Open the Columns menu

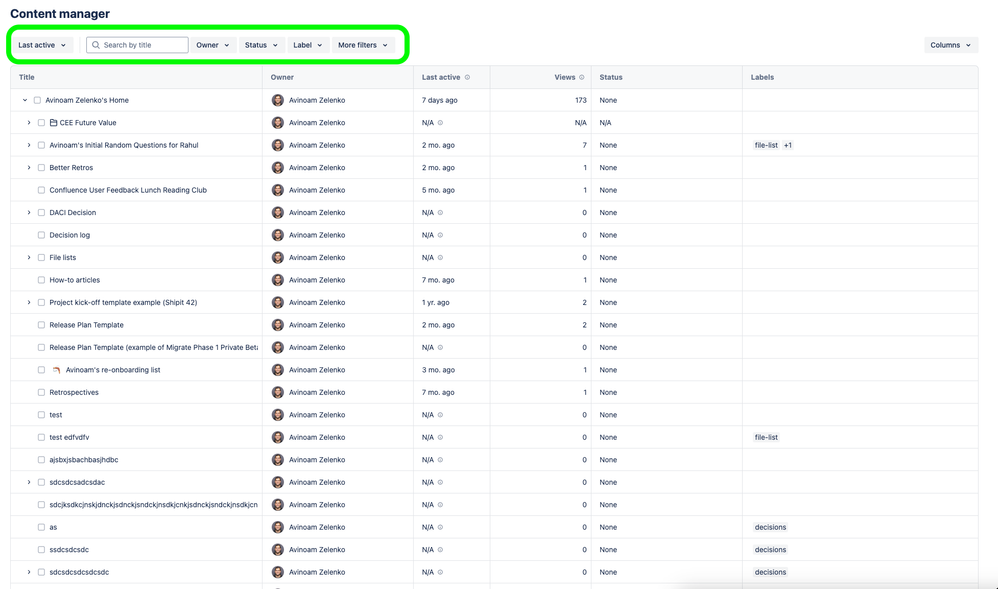tap(949, 44)
